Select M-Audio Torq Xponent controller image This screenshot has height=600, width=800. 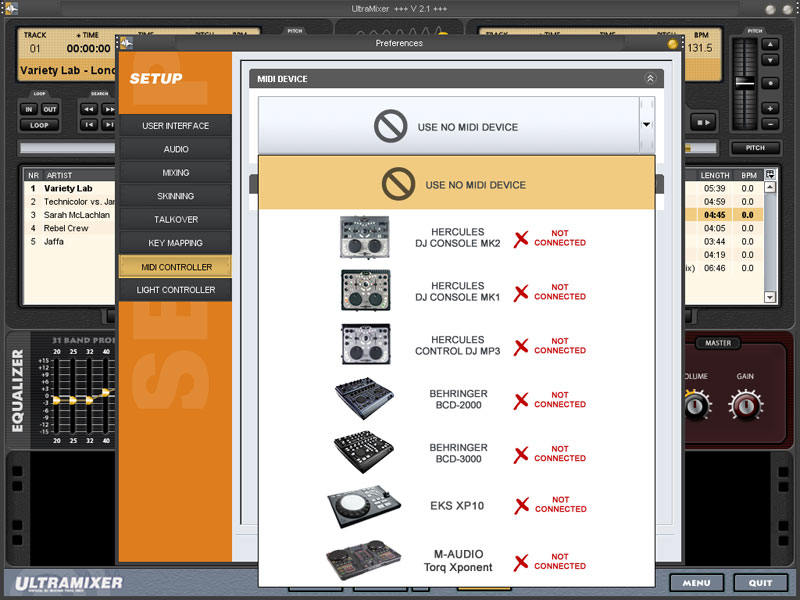tap(364, 560)
